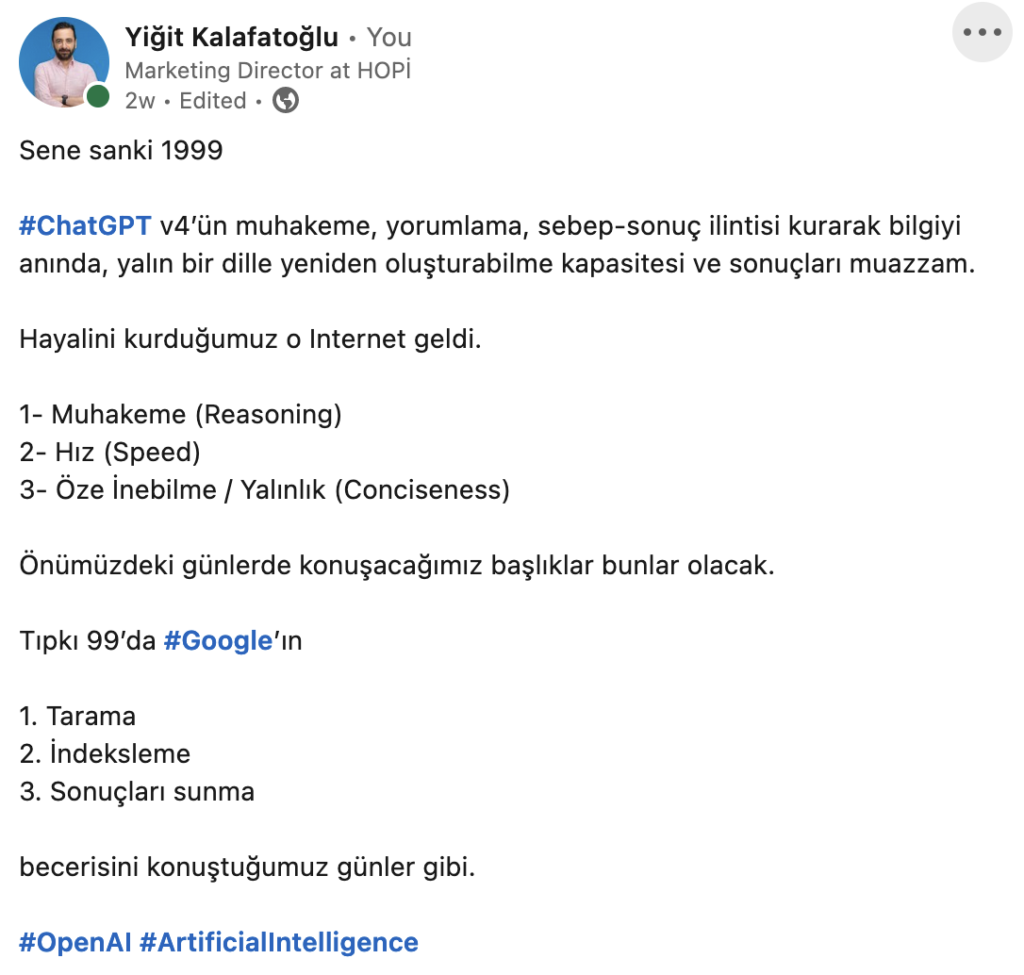1024x975 pixels.
Task: Click the You label beside the name
Action: [x=389, y=37]
